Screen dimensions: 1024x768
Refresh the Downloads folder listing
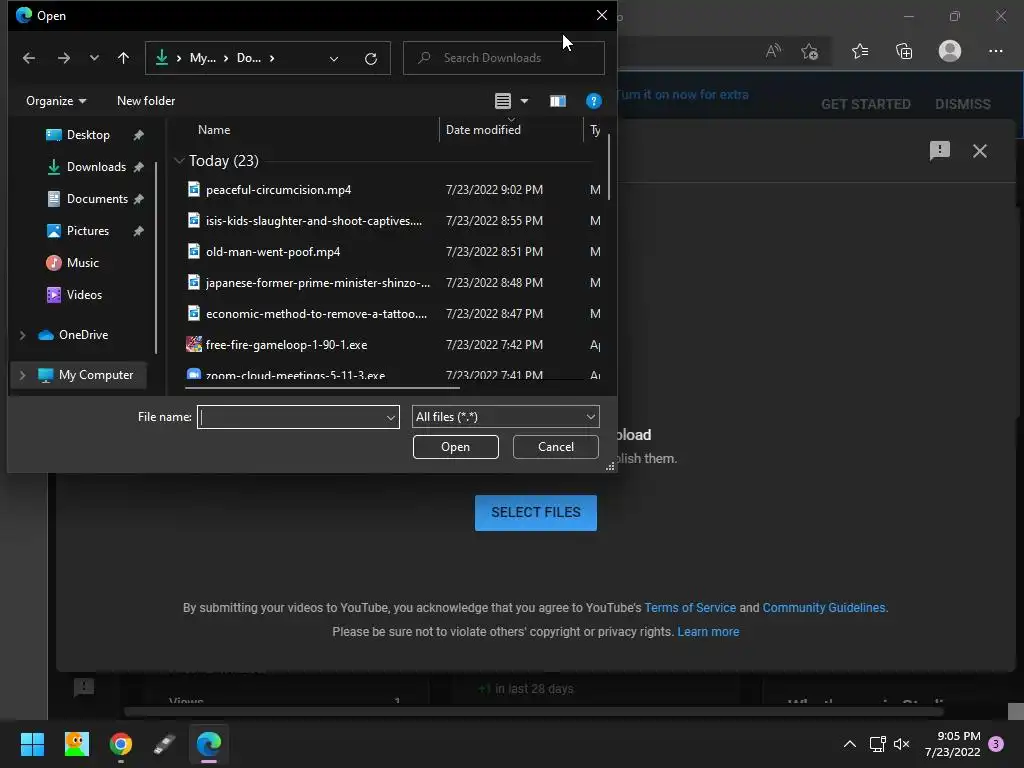[371, 59]
